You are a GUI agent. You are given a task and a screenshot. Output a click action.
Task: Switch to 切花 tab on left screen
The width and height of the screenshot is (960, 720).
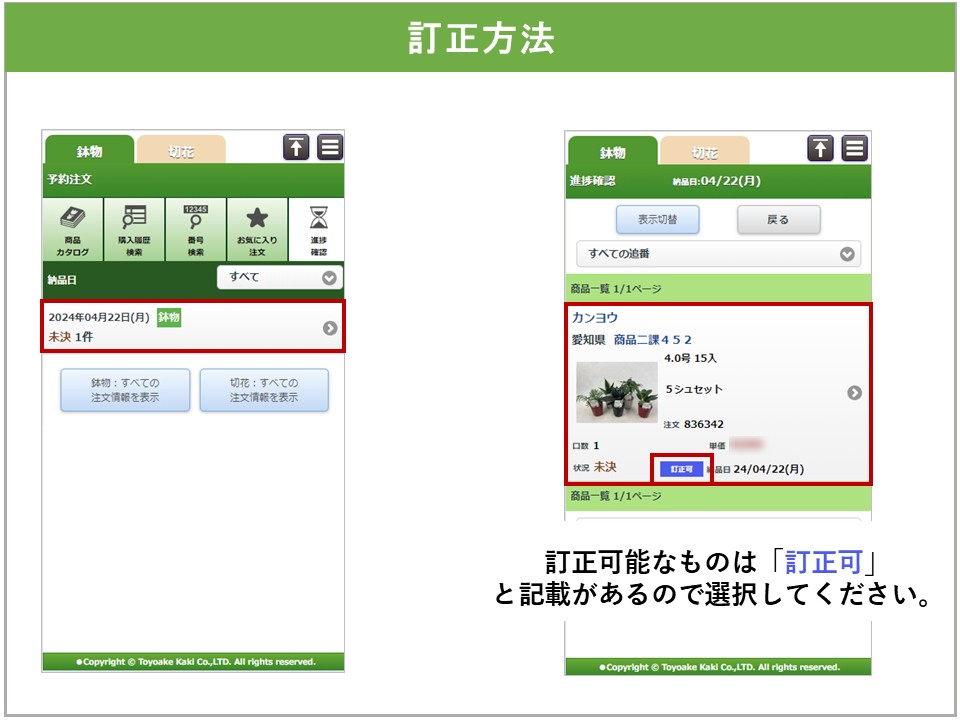181,151
